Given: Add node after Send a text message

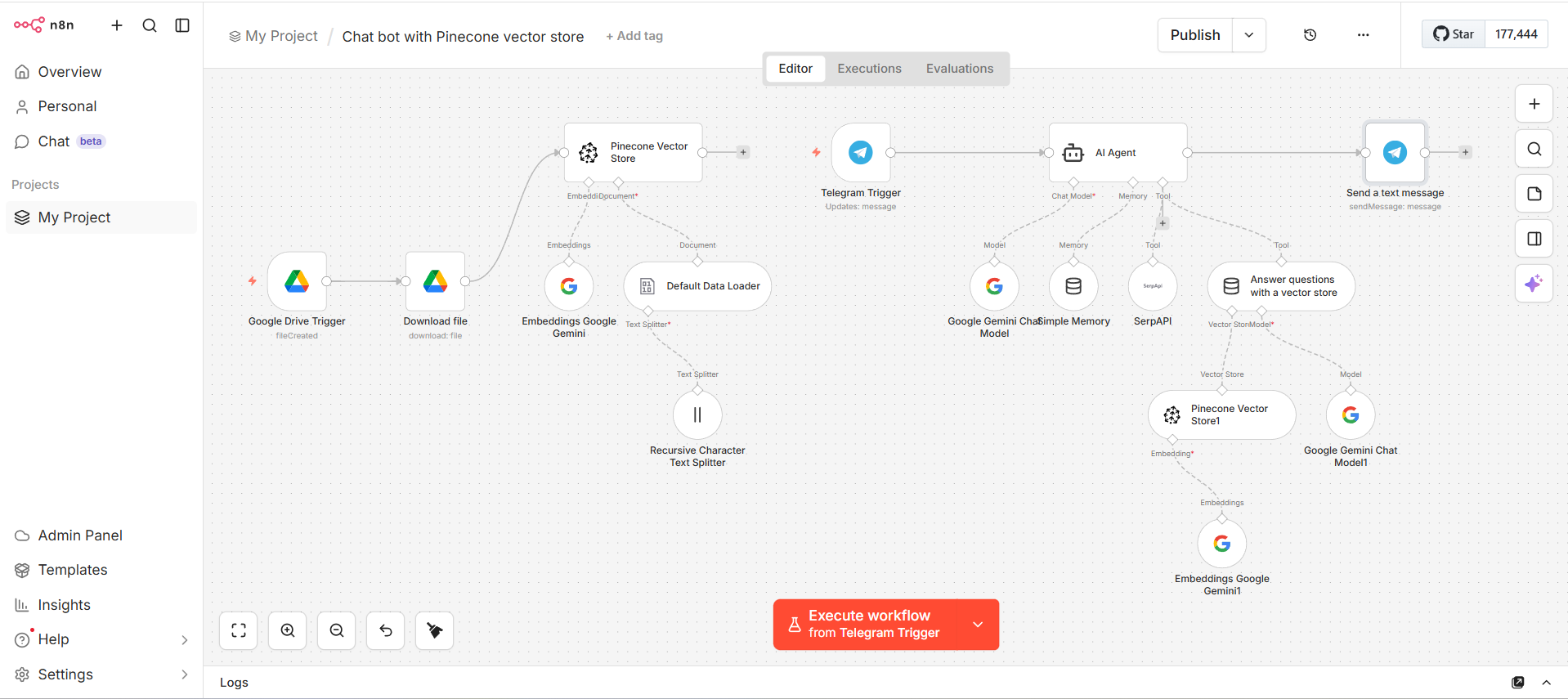Looking at the screenshot, I should pyautogui.click(x=1465, y=152).
